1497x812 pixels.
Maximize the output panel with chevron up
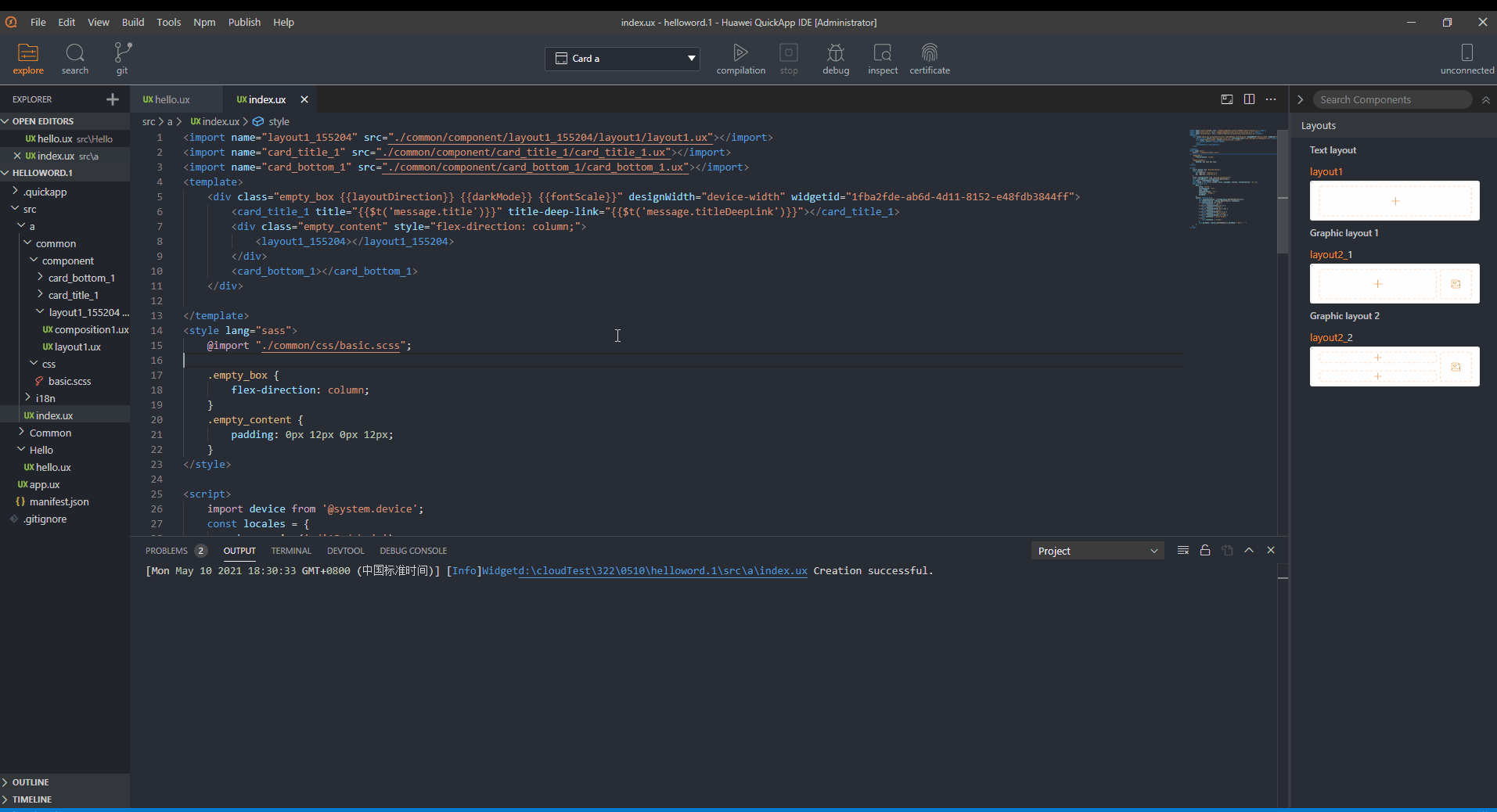pos(1249,550)
